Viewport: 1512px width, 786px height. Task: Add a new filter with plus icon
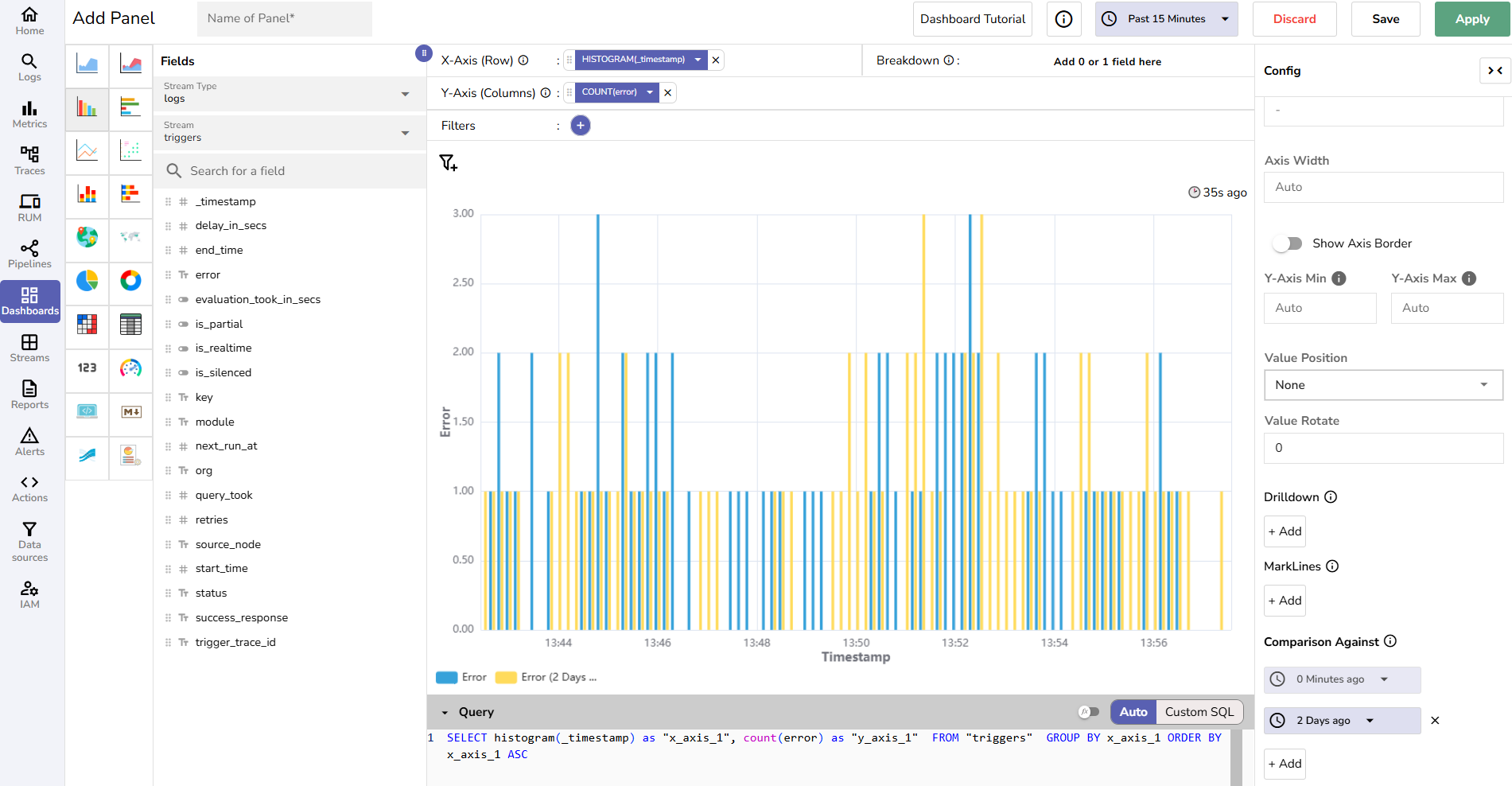[x=581, y=126]
